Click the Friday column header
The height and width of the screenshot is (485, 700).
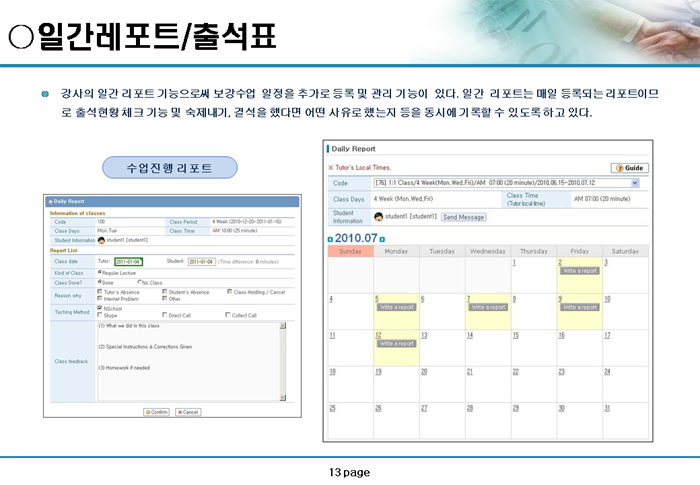pos(579,251)
